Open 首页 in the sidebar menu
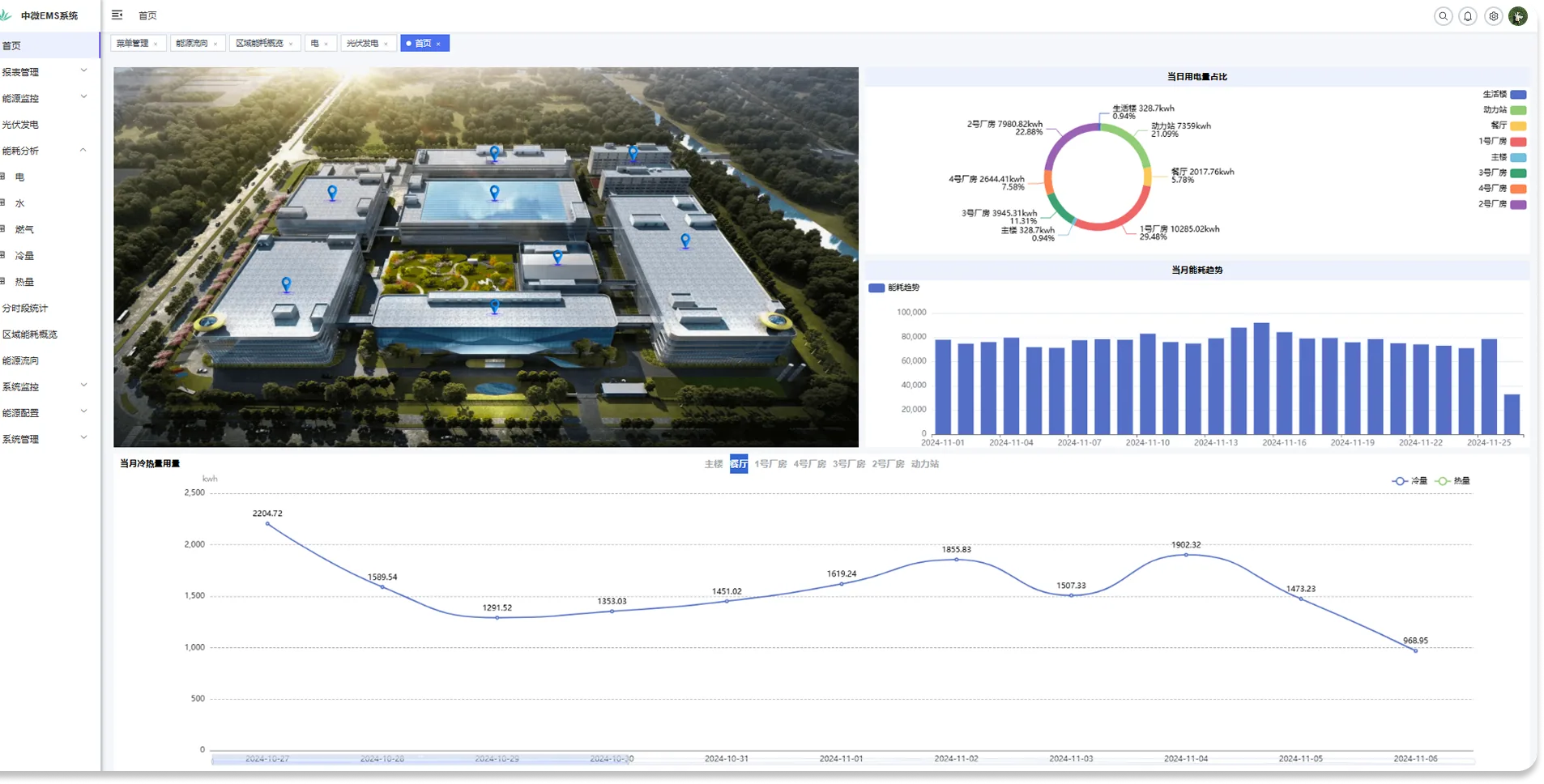The height and width of the screenshot is (784, 1544). click(49, 45)
